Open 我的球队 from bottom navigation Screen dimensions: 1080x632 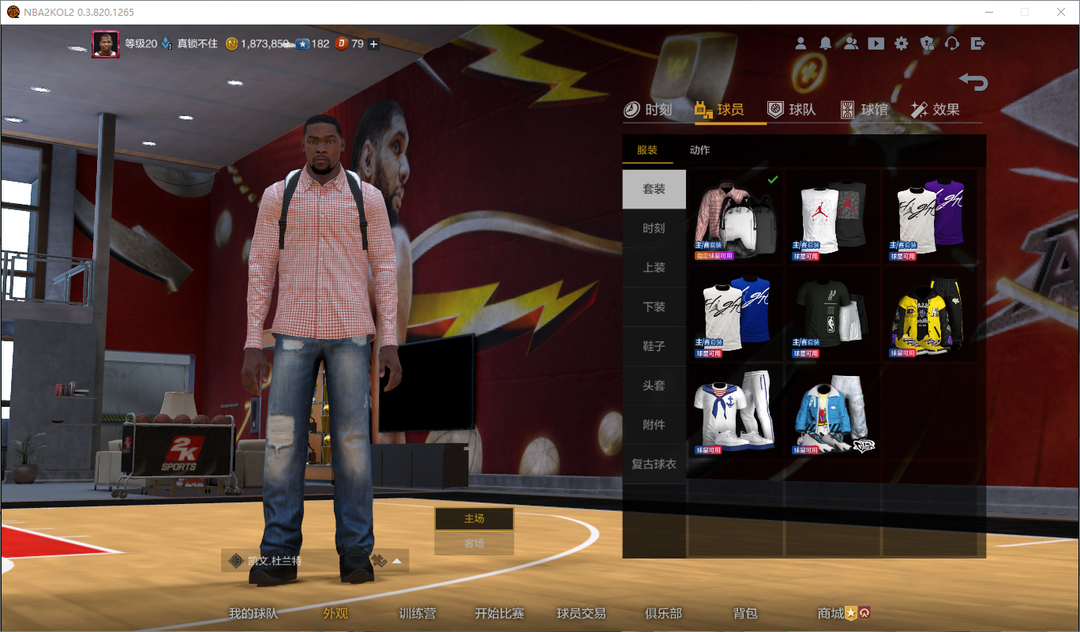[253, 613]
